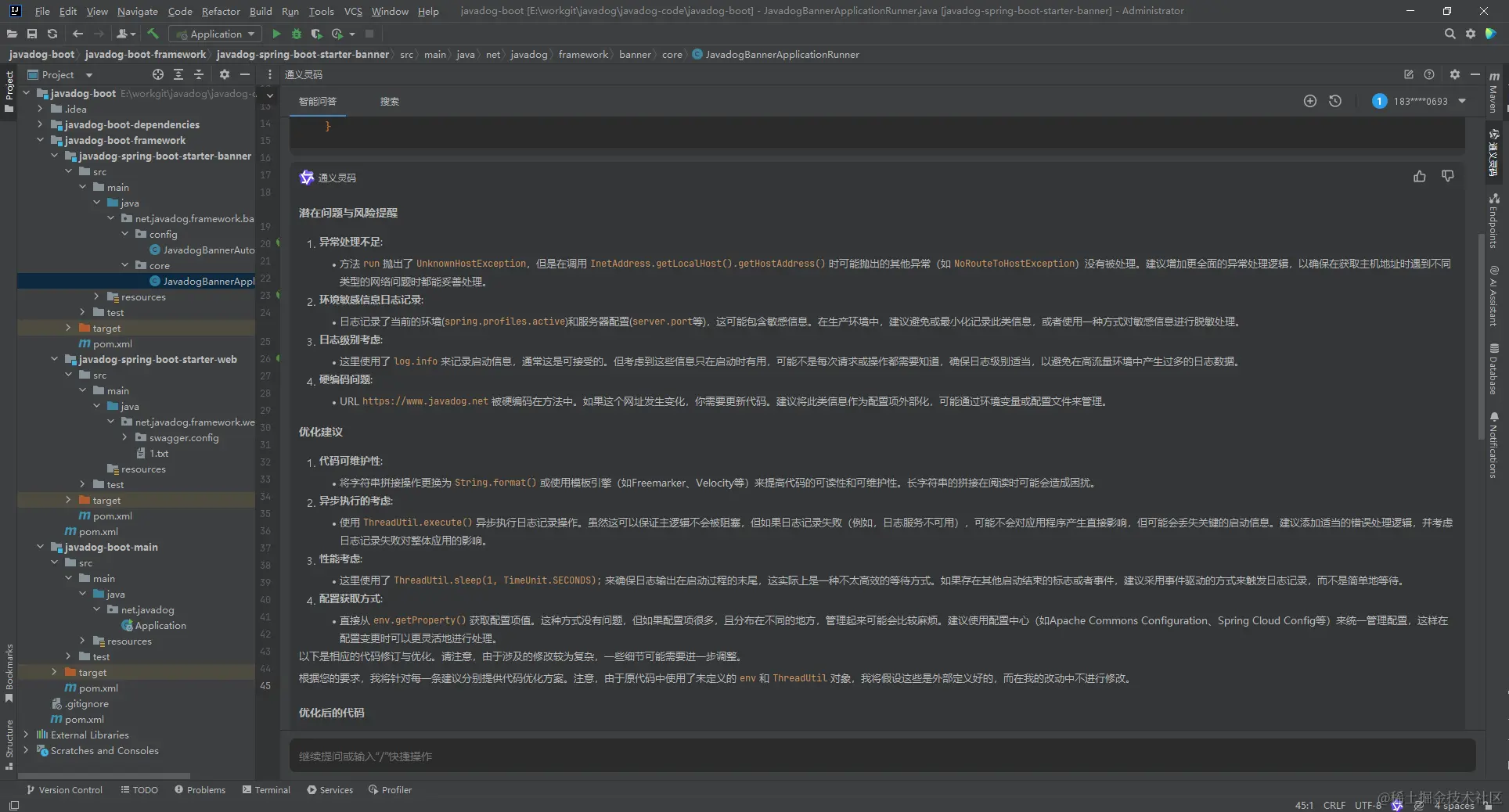The width and height of the screenshot is (1509, 812).
Task: Navigate back with the left arrow icon
Action: coord(77,34)
